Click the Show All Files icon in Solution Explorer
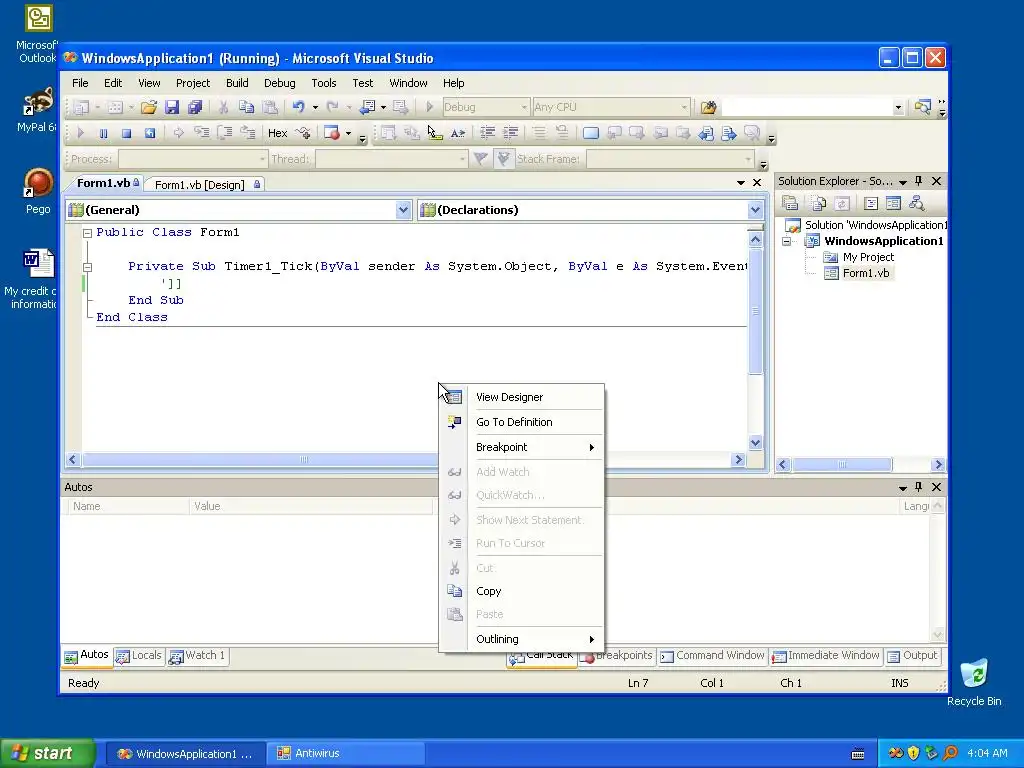This screenshot has height=768, width=1024. pos(819,203)
